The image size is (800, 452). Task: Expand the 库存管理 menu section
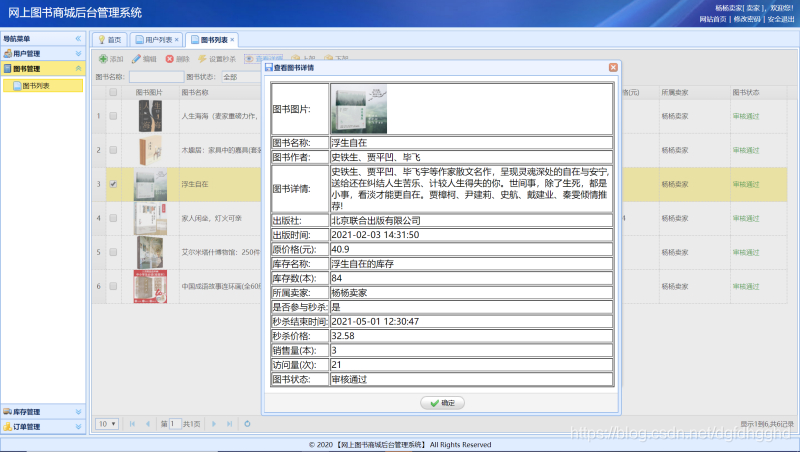click(x=78, y=412)
